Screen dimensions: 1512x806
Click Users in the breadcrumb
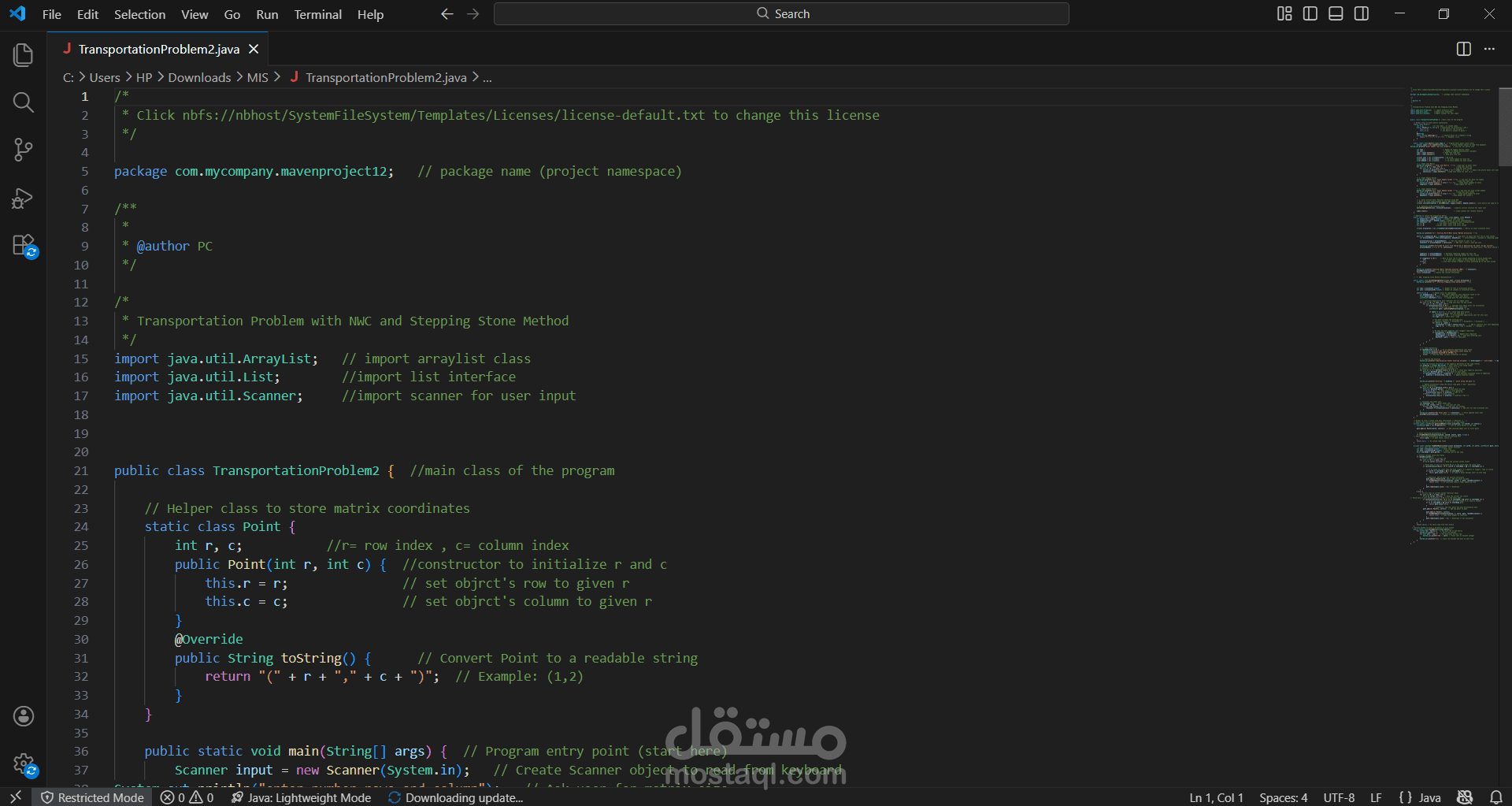tap(105, 77)
